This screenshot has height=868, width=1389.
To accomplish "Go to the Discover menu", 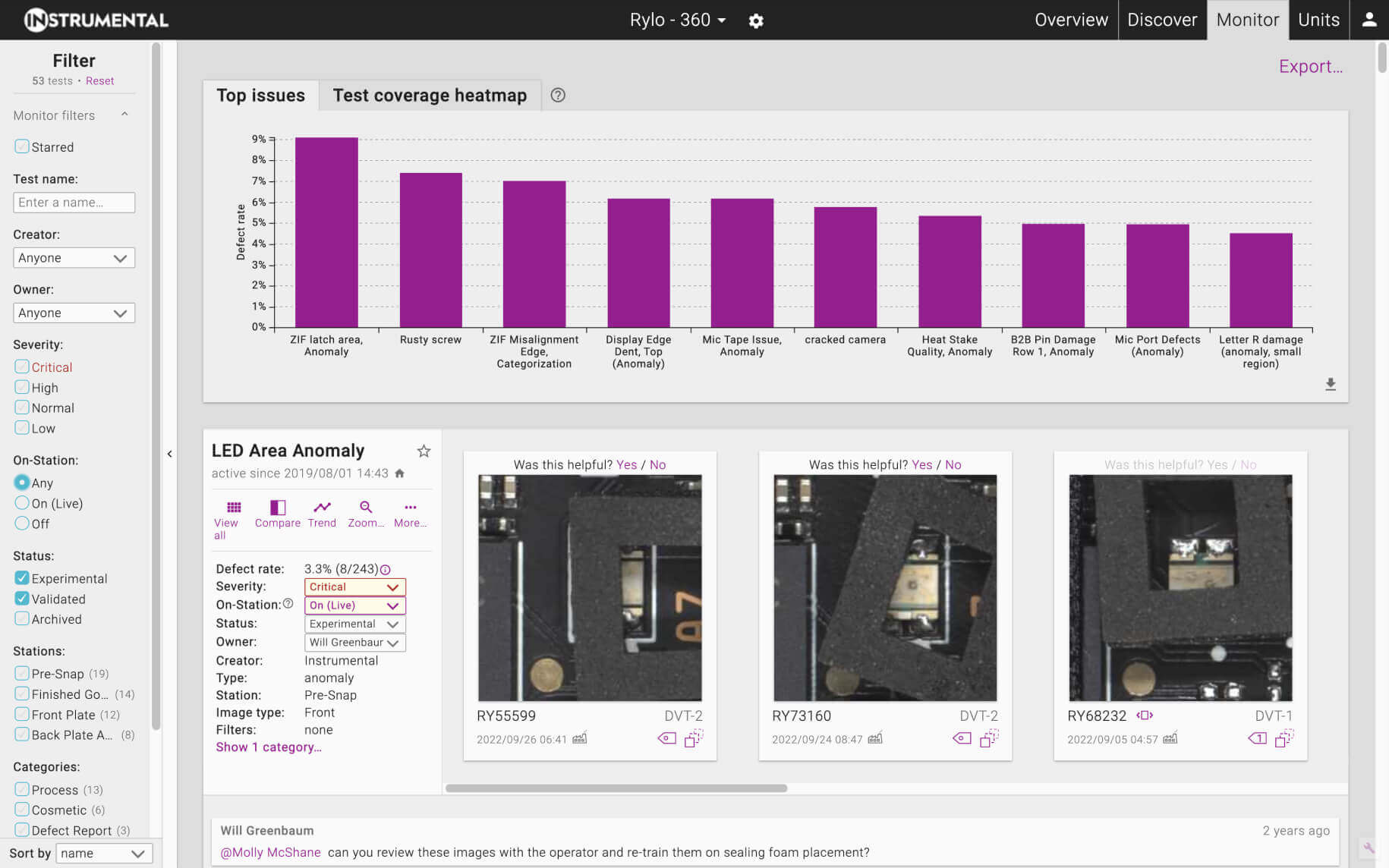I will coord(1161,20).
